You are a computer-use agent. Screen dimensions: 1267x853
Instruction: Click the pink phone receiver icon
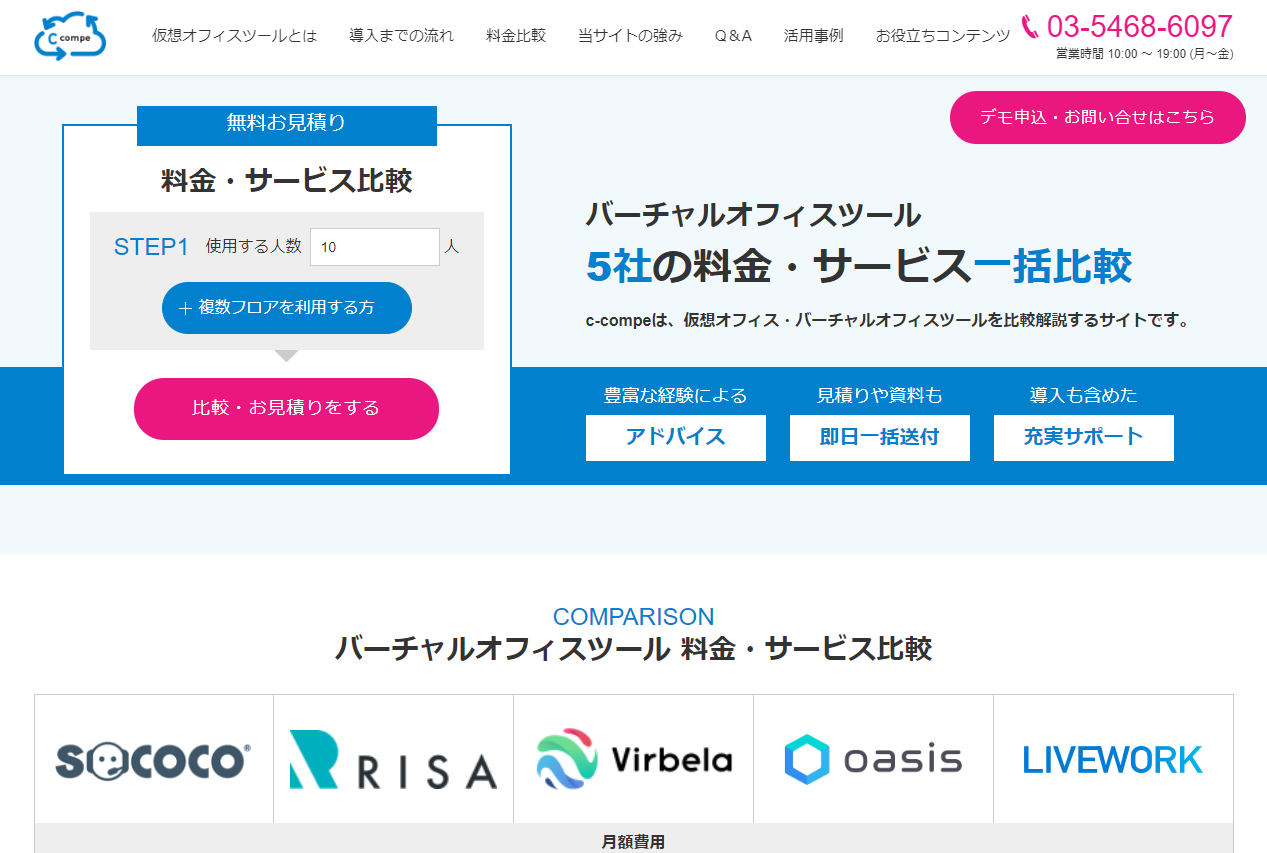(1031, 24)
